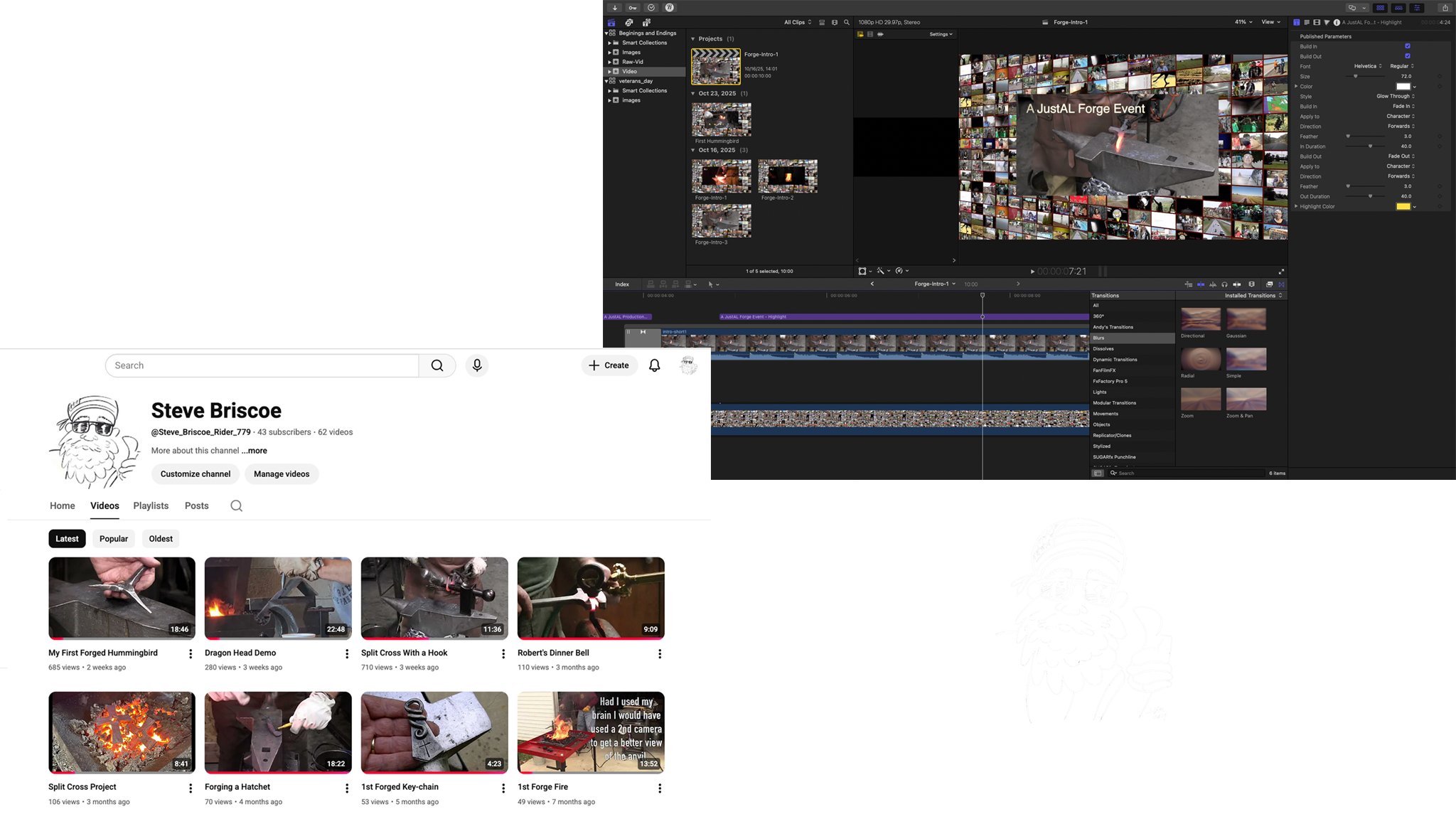Click the Manage videos button
Image resolution: width=1456 pixels, height=819 pixels.
282,474
